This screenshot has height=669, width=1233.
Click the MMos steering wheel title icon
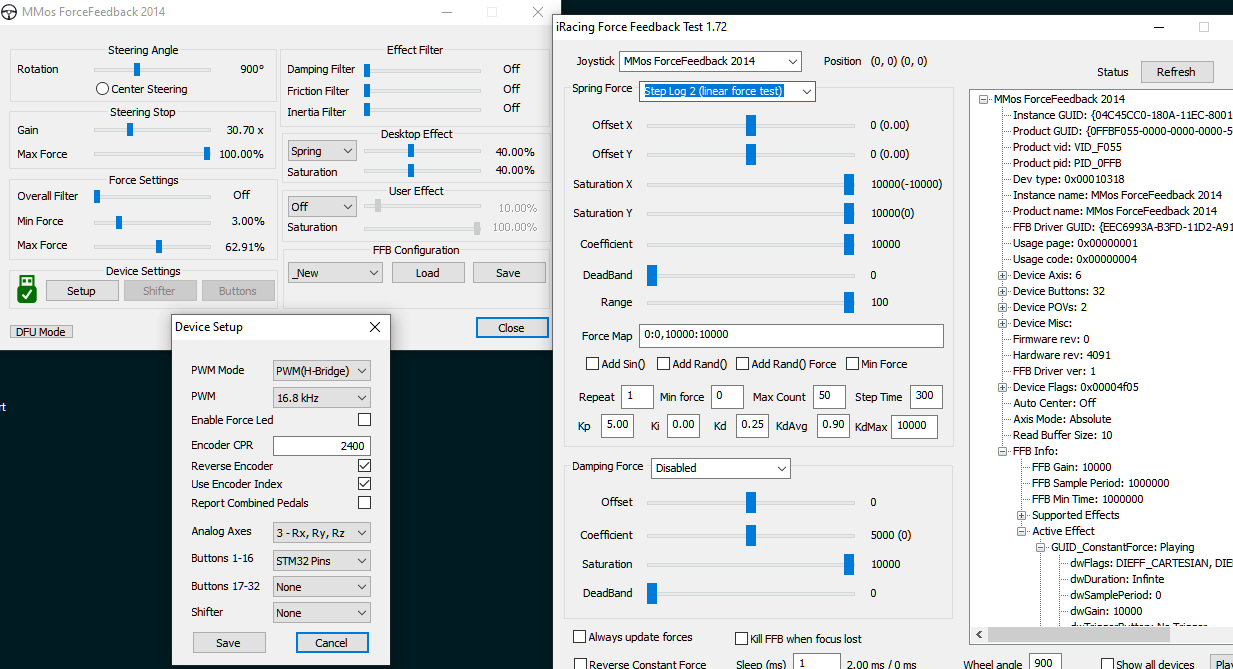(11, 12)
